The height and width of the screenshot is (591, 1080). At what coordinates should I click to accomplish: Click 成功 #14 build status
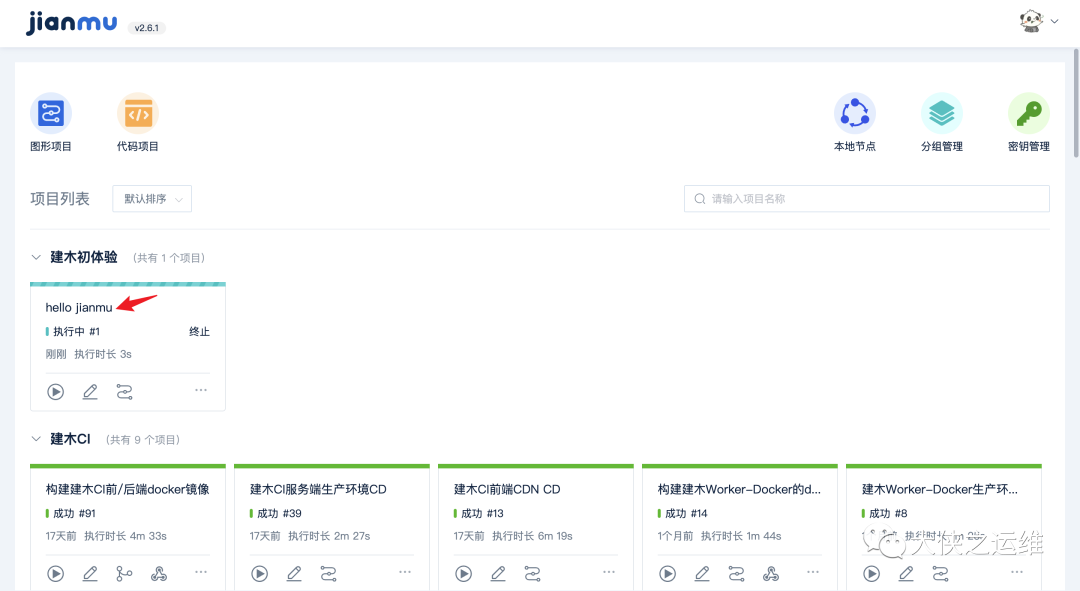coord(683,513)
